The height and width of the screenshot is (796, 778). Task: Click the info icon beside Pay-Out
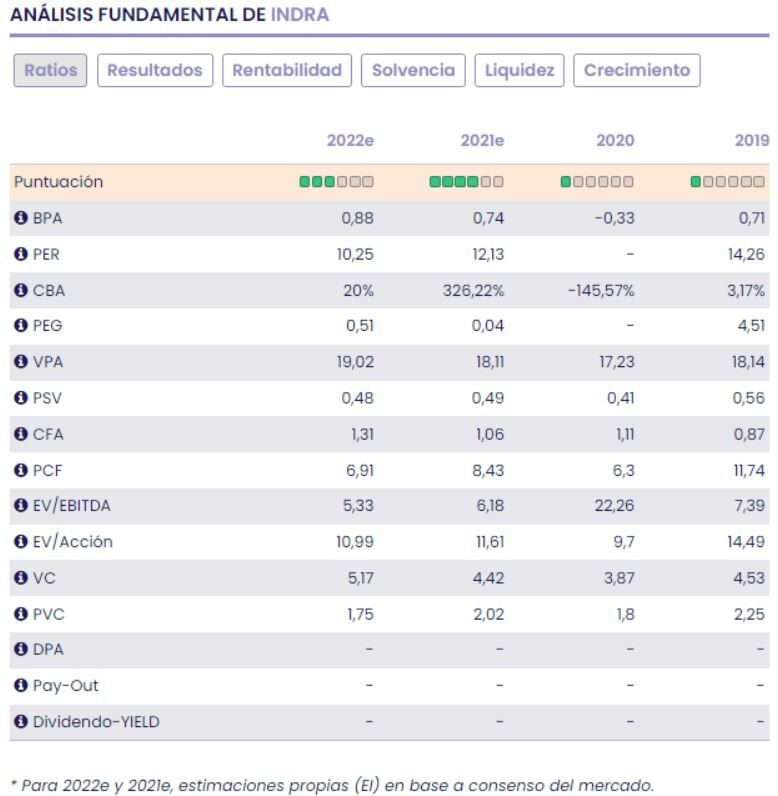pyautogui.click(x=19, y=686)
